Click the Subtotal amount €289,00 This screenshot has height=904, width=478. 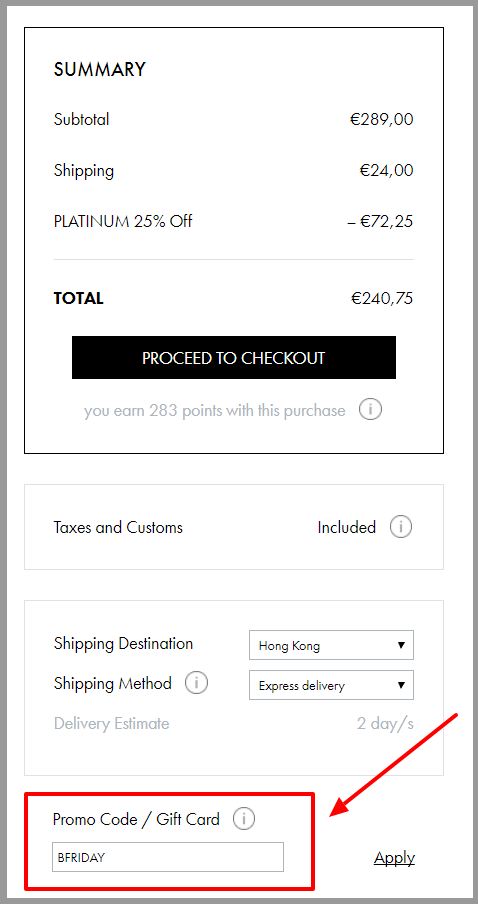[382, 119]
